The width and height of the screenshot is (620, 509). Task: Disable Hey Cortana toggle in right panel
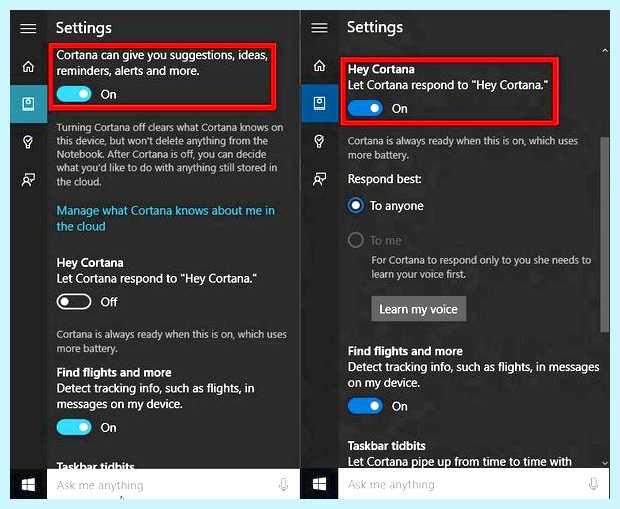pyautogui.click(x=365, y=108)
